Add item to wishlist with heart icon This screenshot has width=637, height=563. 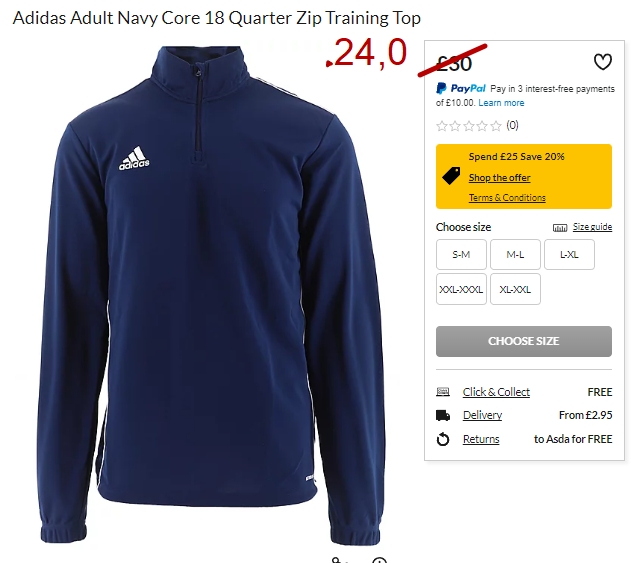[602, 62]
